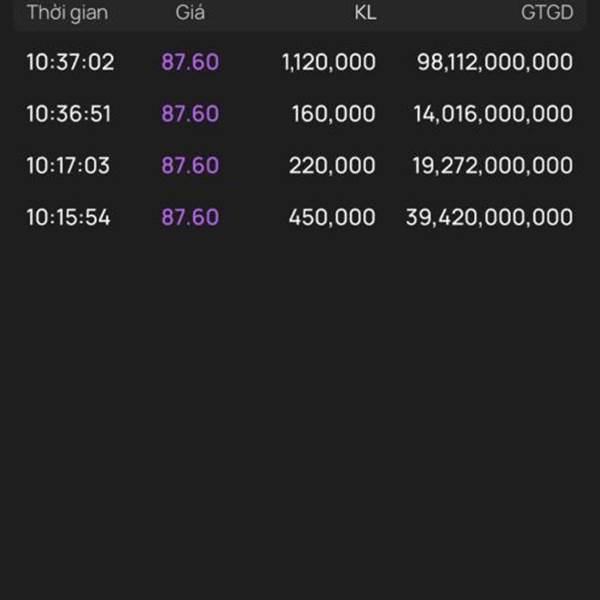Image resolution: width=600 pixels, height=600 pixels.
Task: Select the 39,420,000,000 transaction value
Action: tap(490, 218)
